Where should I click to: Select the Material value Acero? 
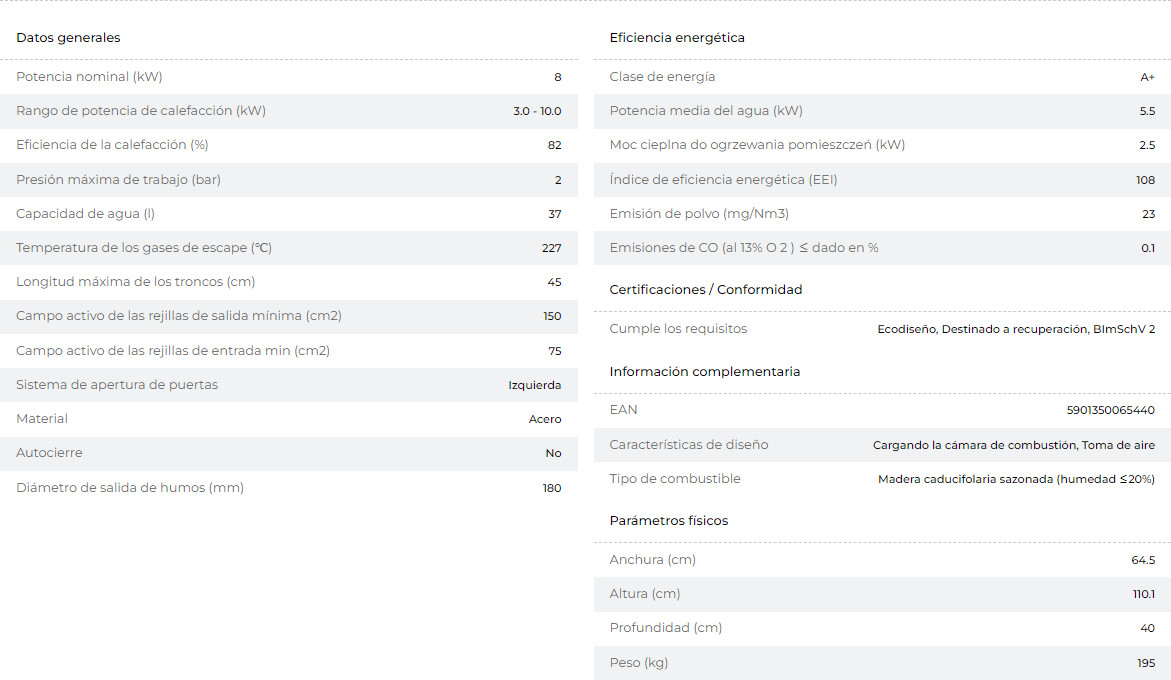tap(545, 420)
